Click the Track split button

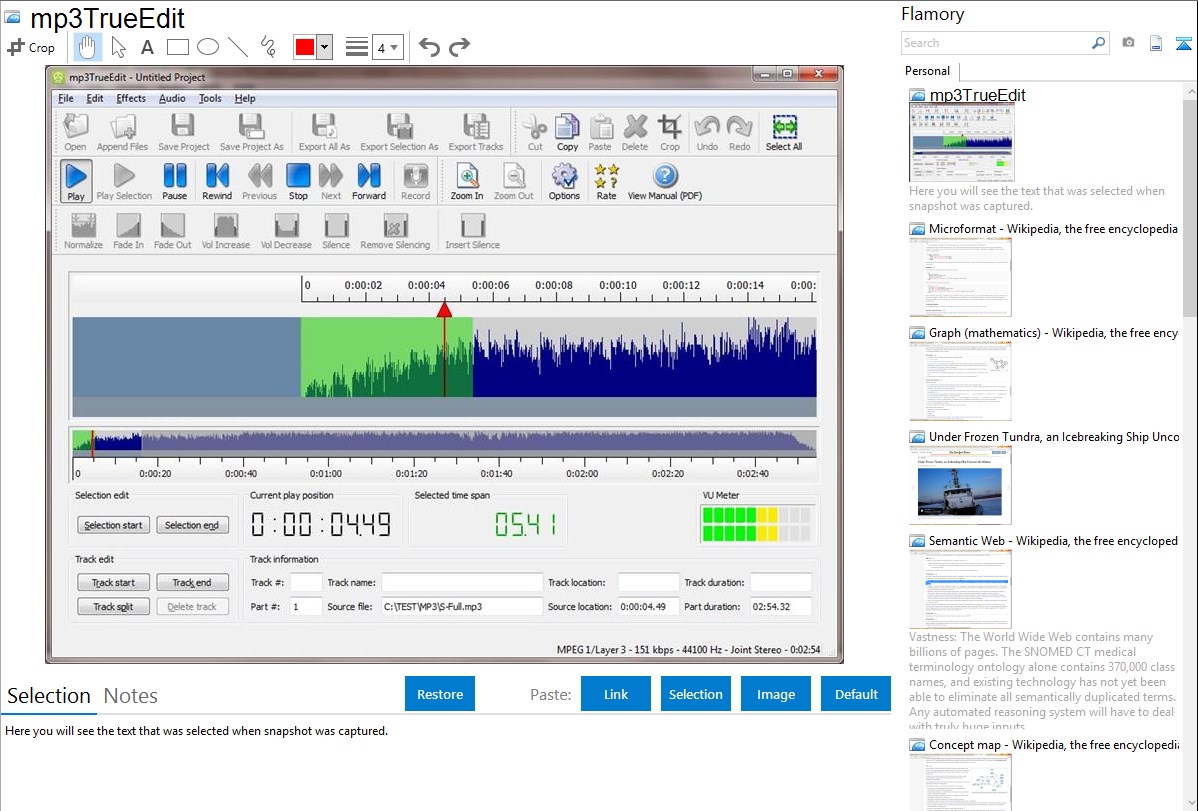[113, 607]
